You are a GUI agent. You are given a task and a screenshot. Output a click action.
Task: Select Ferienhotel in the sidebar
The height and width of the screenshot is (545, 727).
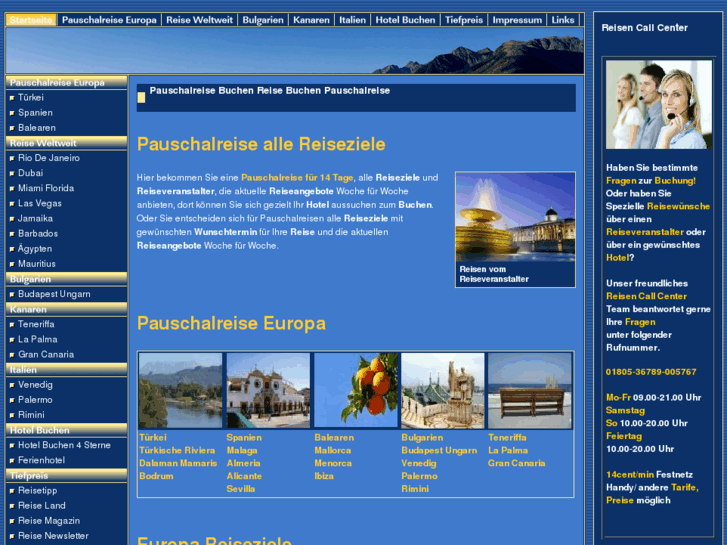(x=41, y=461)
